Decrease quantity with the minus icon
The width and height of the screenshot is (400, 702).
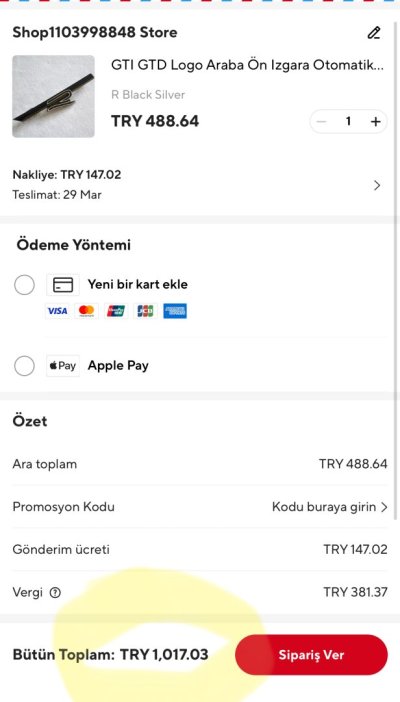[321, 122]
